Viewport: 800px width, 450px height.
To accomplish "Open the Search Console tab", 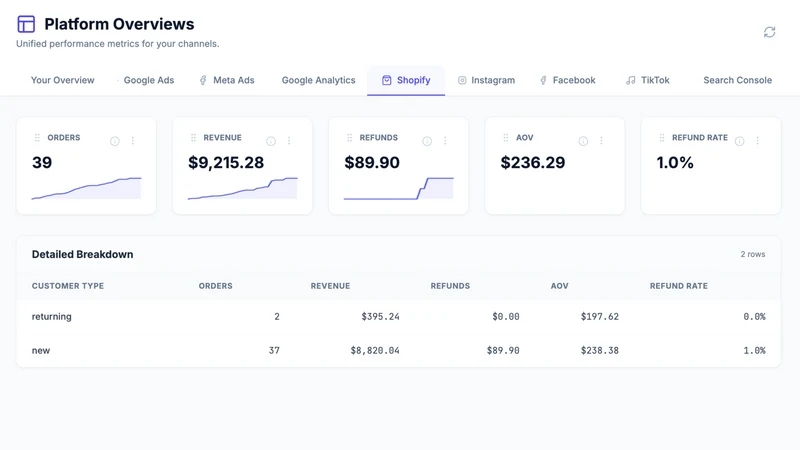I will [x=737, y=80].
